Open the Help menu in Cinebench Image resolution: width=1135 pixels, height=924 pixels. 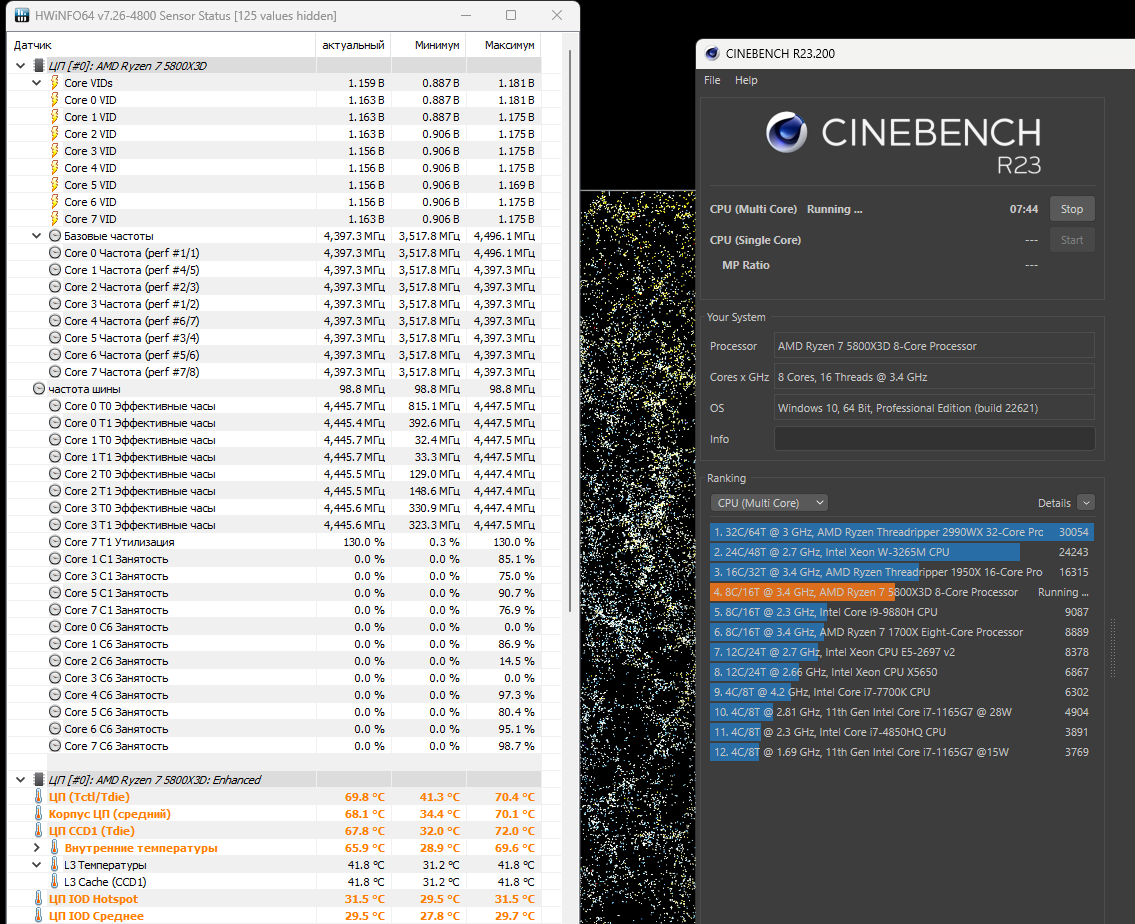746,80
